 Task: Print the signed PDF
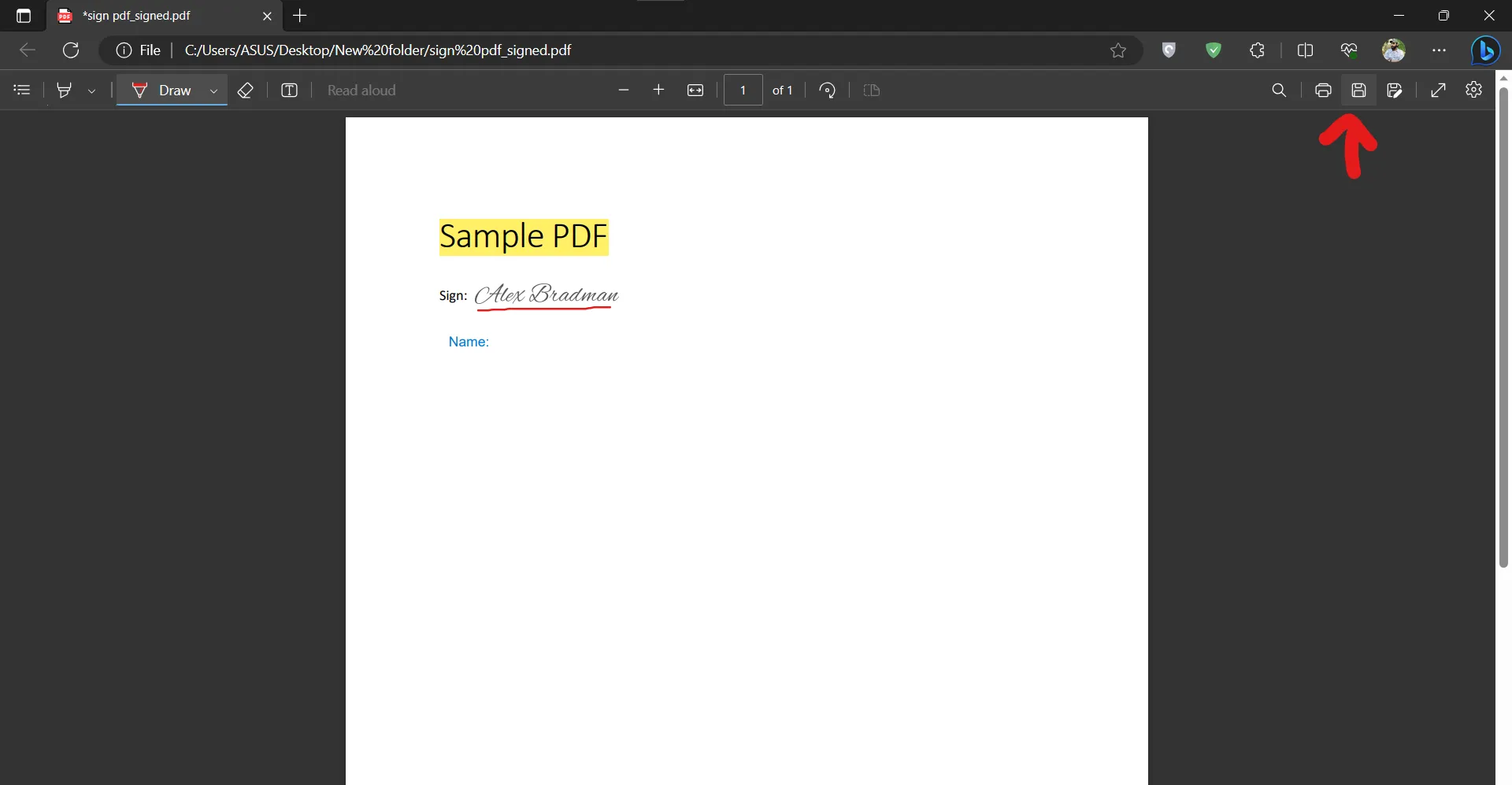(x=1323, y=90)
